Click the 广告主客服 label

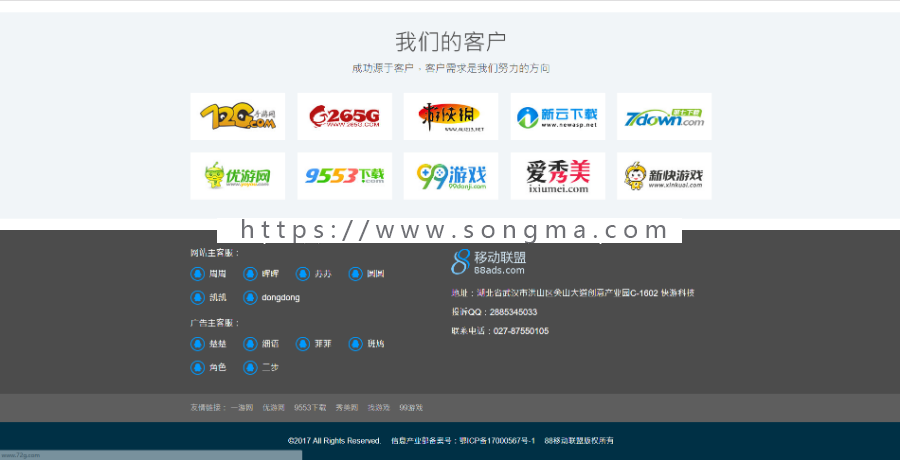pos(215,323)
